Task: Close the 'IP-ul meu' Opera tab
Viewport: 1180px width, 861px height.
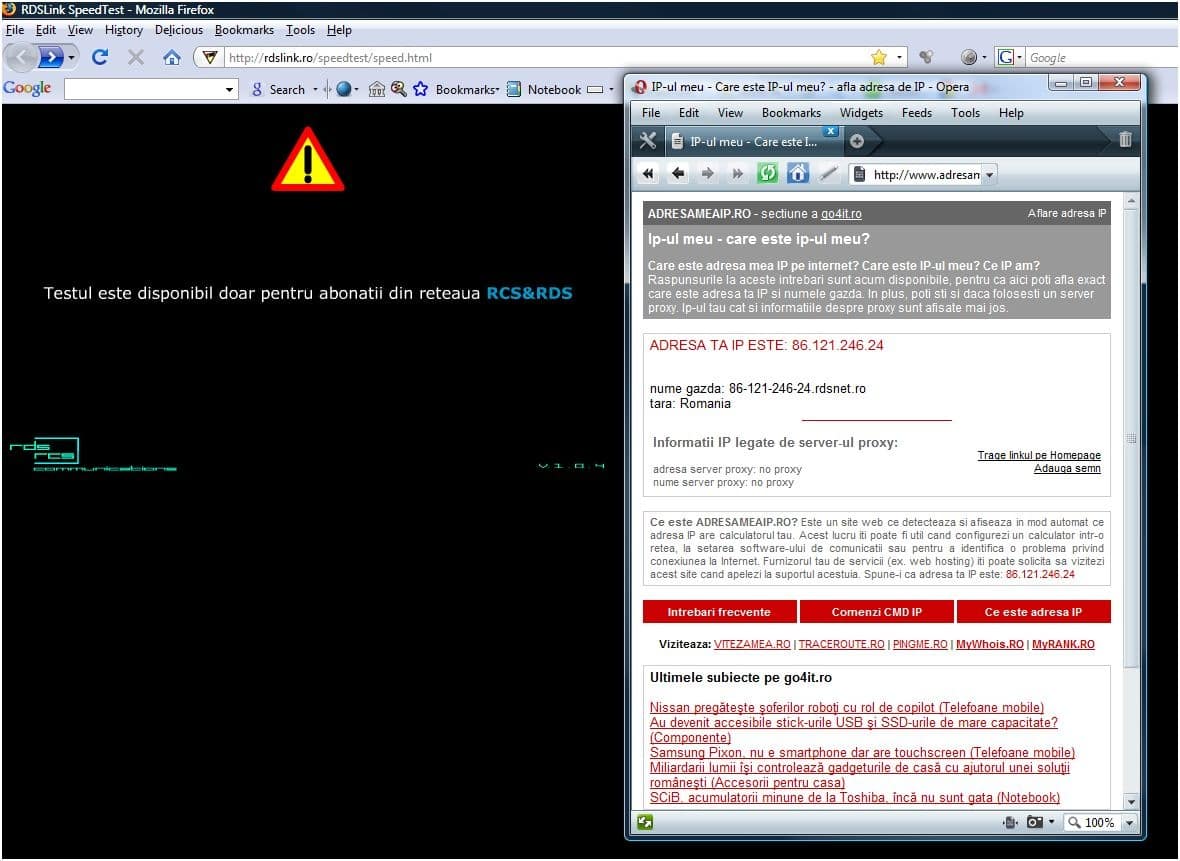Action: [x=830, y=131]
